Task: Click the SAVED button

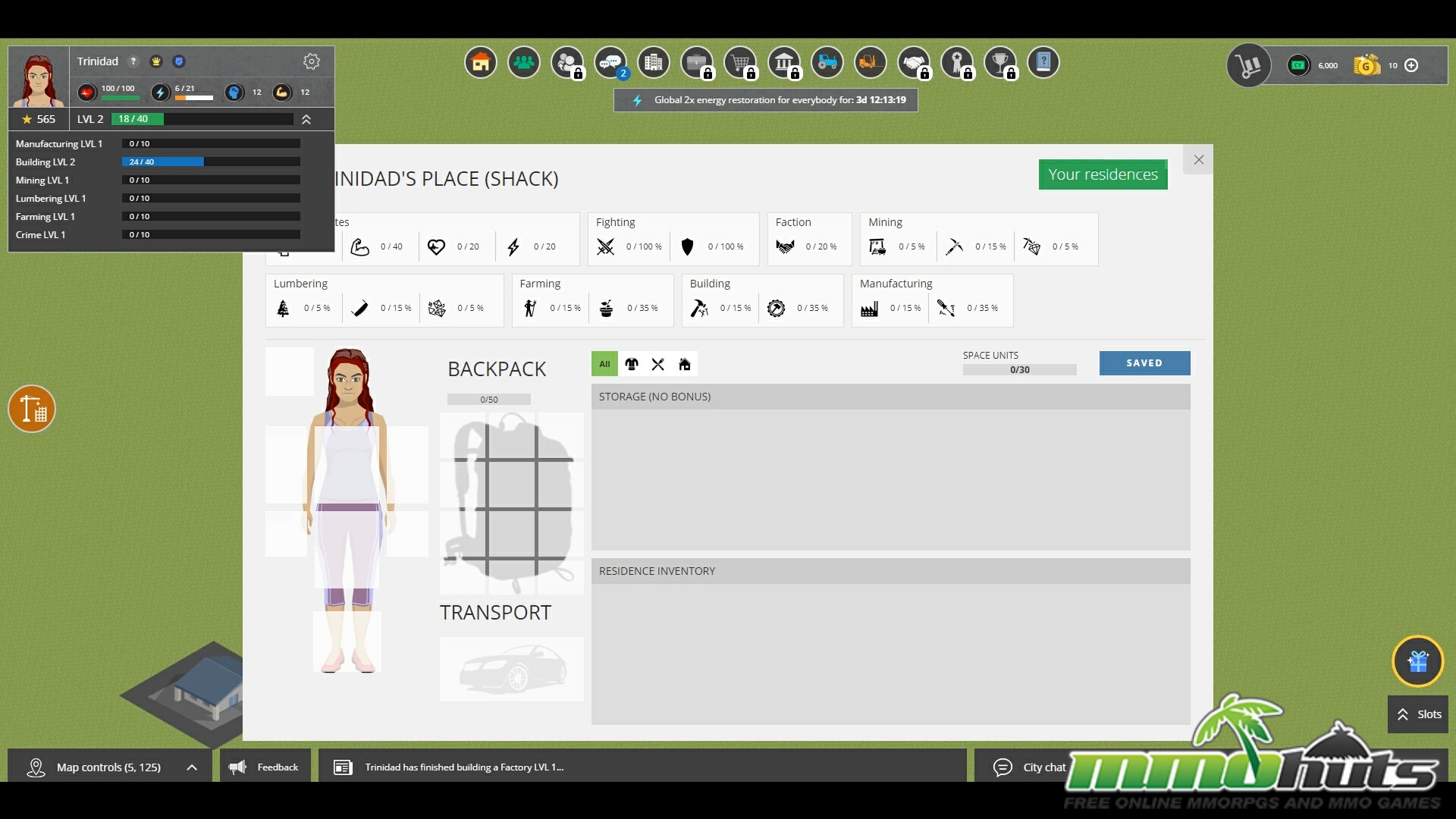Action: 1144,363
